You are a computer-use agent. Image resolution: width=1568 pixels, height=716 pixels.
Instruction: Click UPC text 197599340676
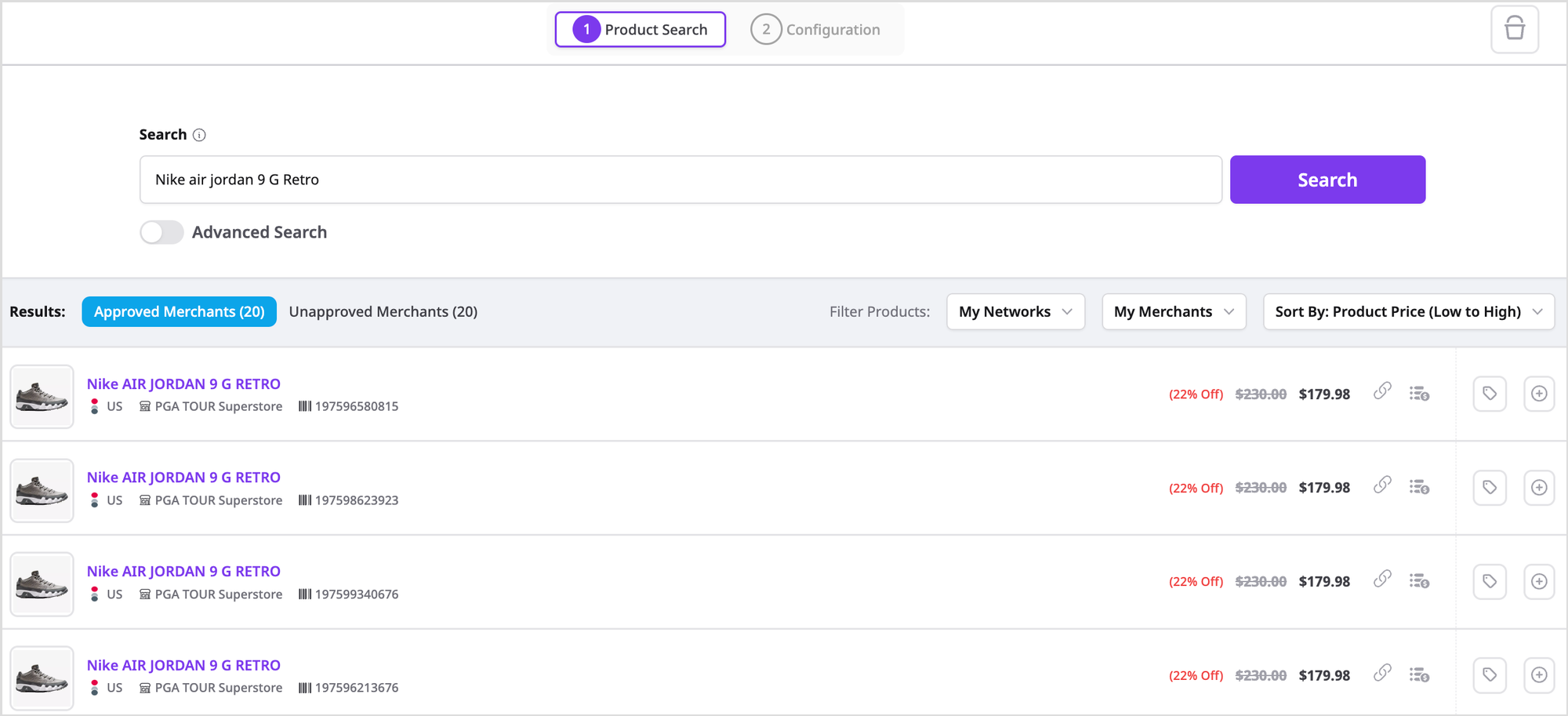point(357,594)
